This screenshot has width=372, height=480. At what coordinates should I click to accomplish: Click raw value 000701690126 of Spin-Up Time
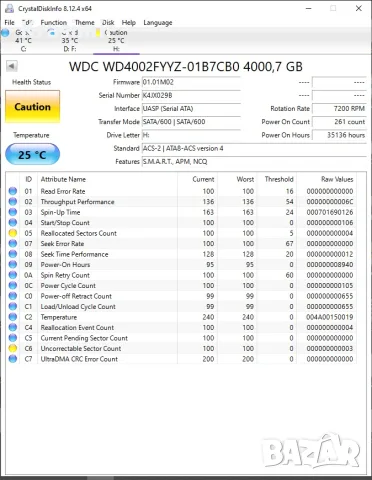[330, 212]
